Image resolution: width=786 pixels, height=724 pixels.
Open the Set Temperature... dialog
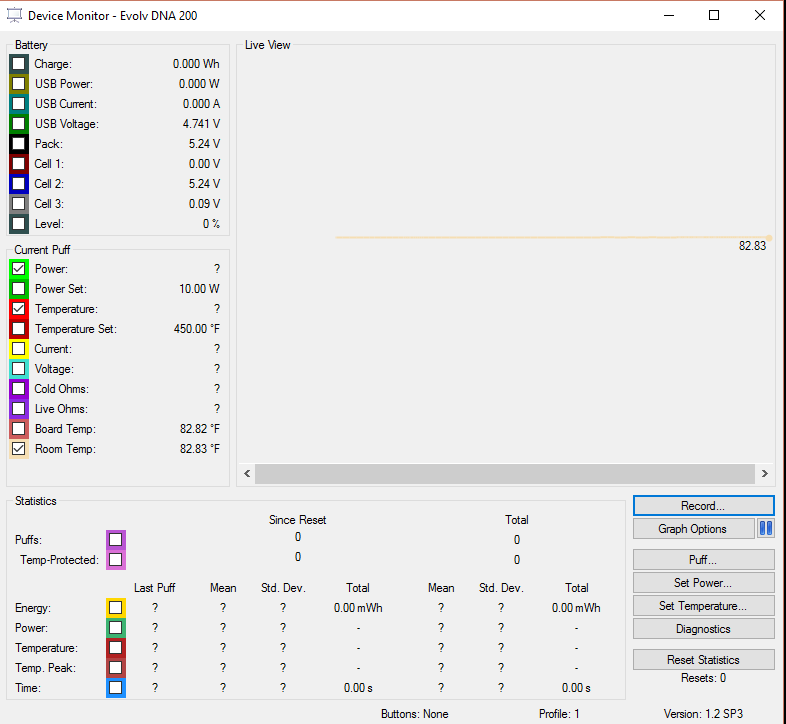click(x=703, y=606)
